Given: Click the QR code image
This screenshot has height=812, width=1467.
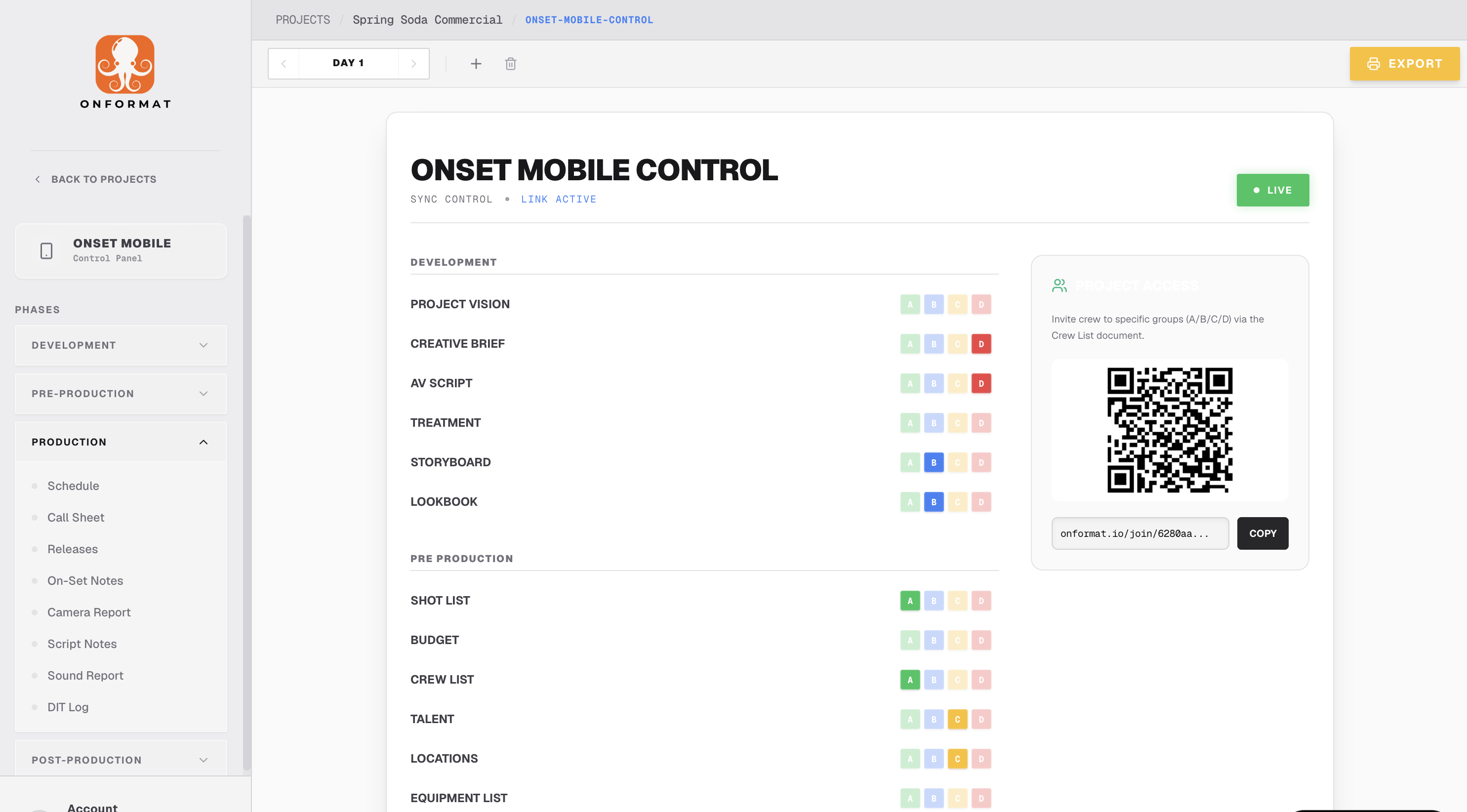Looking at the screenshot, I should (1169, 430).
